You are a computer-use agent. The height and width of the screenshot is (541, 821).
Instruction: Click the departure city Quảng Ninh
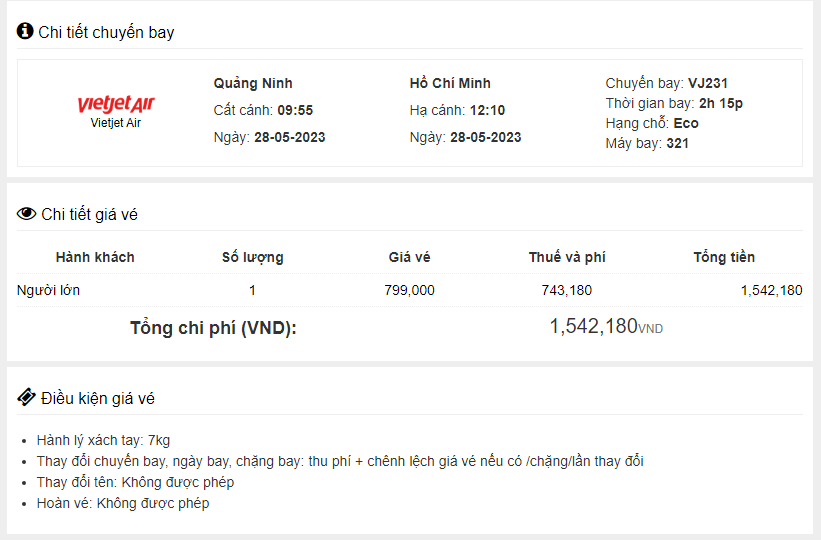click(x=253, y=83)
